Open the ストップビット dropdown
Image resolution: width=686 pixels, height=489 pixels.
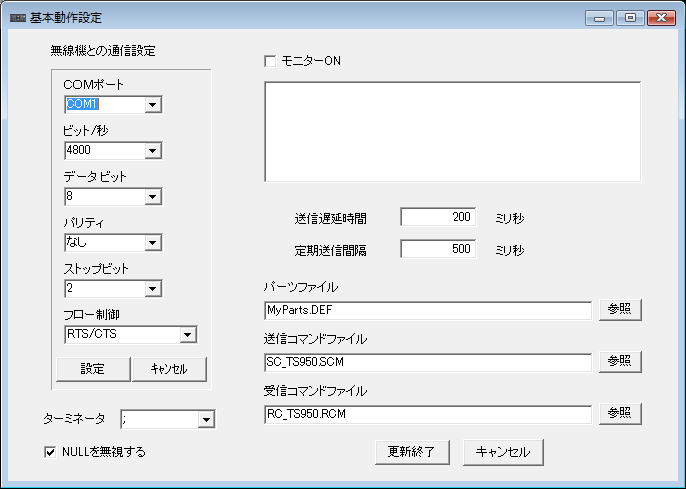tap(152, 288)
